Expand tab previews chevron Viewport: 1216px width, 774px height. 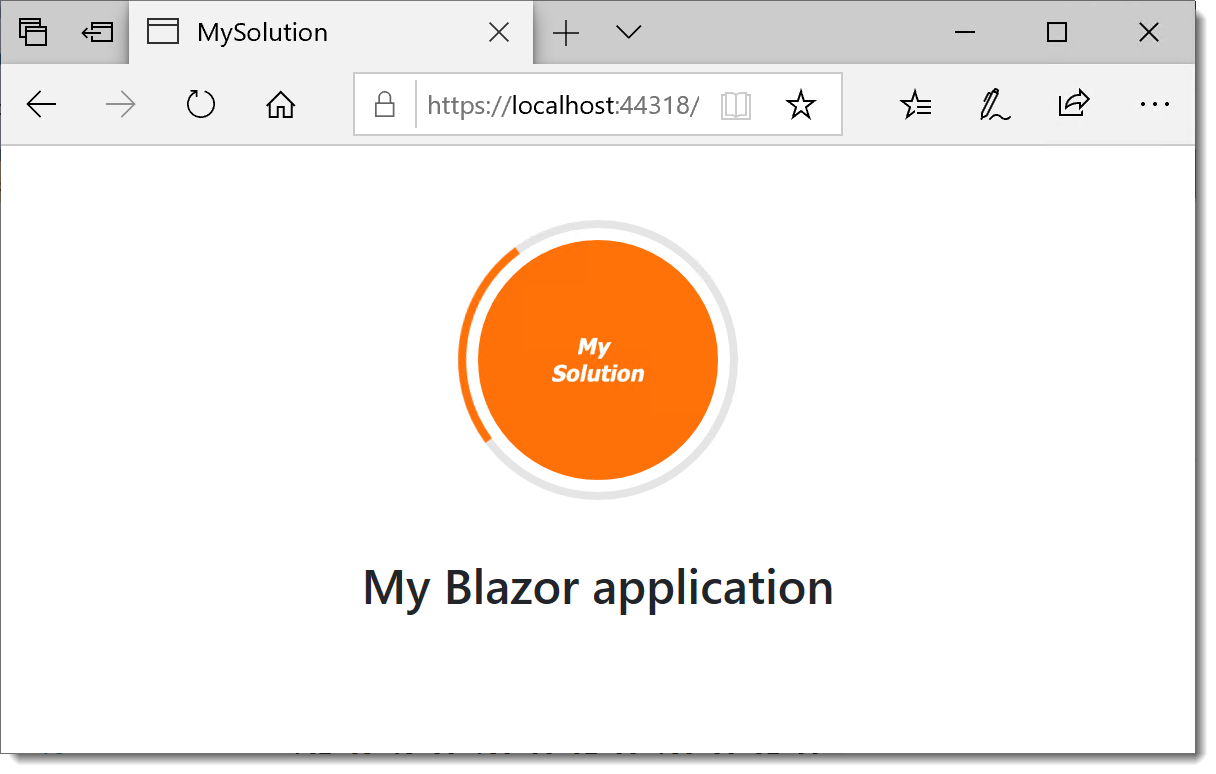[x=628, y=33]
